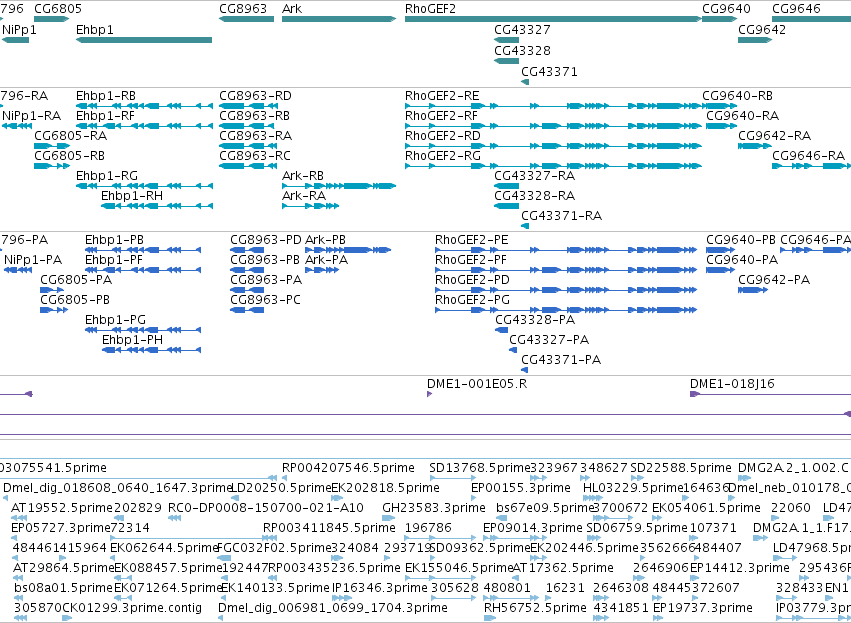Select the Ark-RB transcript label
This screenshot has width=851, height=623.
pos(303,176)
